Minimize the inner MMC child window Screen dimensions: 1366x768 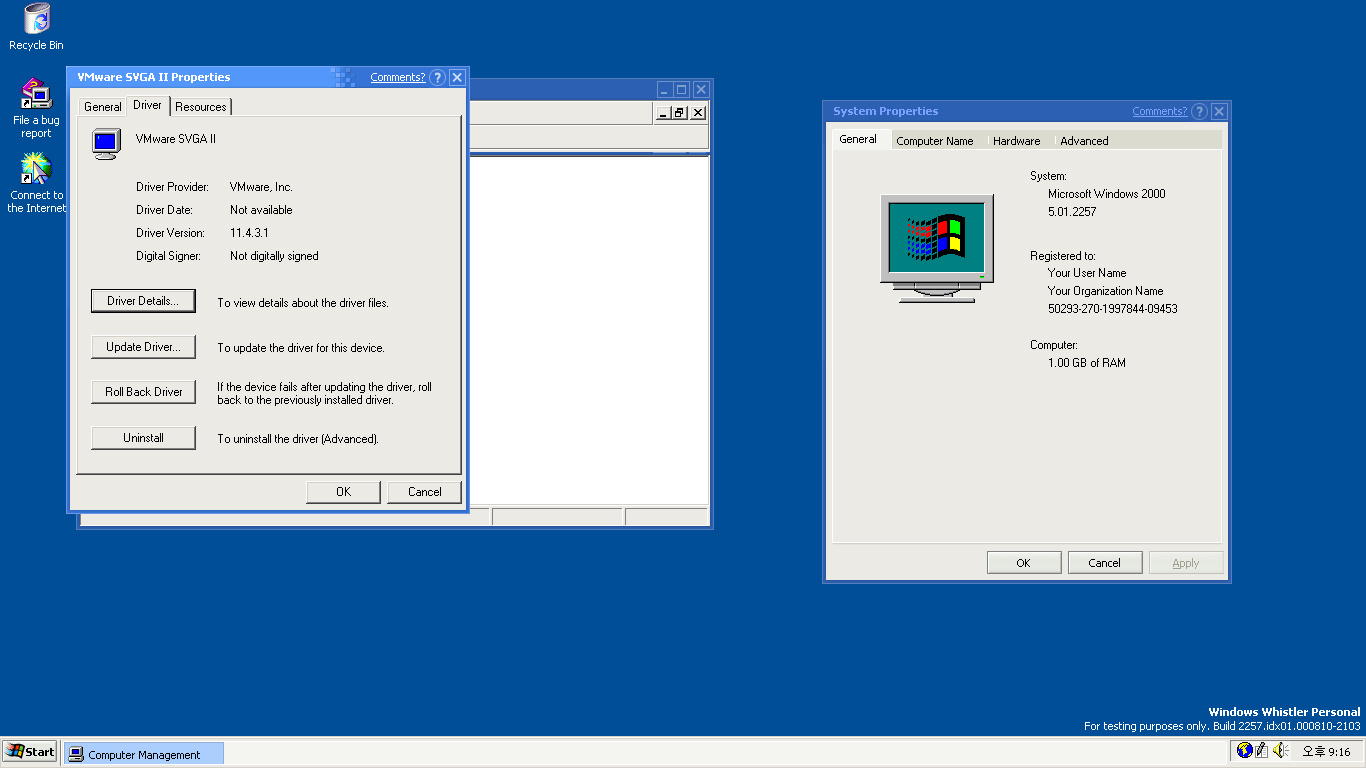[x=663, y=113]
